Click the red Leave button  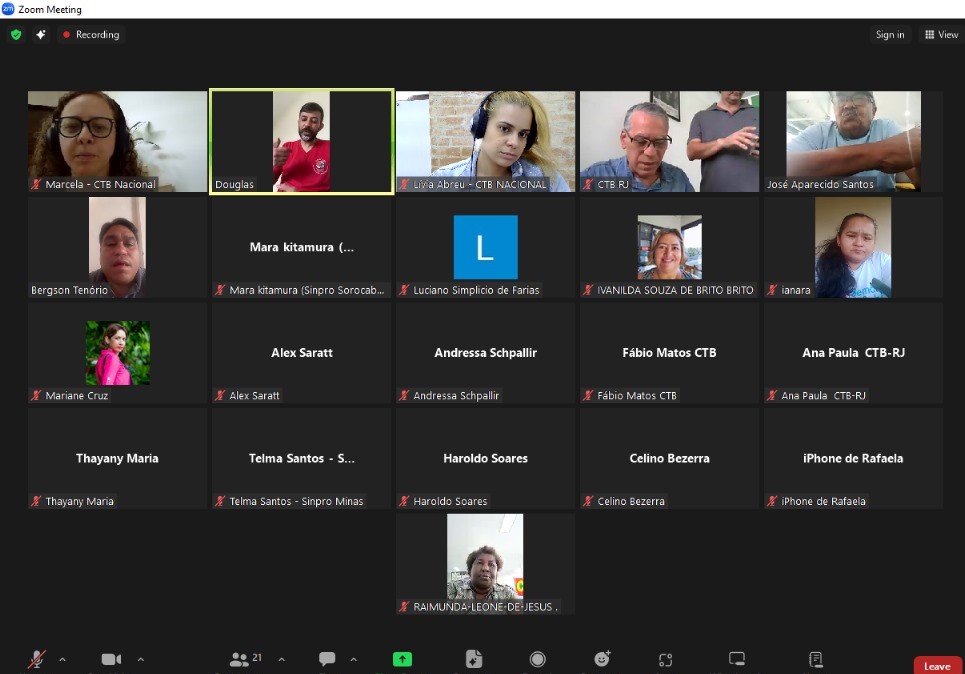tap(937, 665)
